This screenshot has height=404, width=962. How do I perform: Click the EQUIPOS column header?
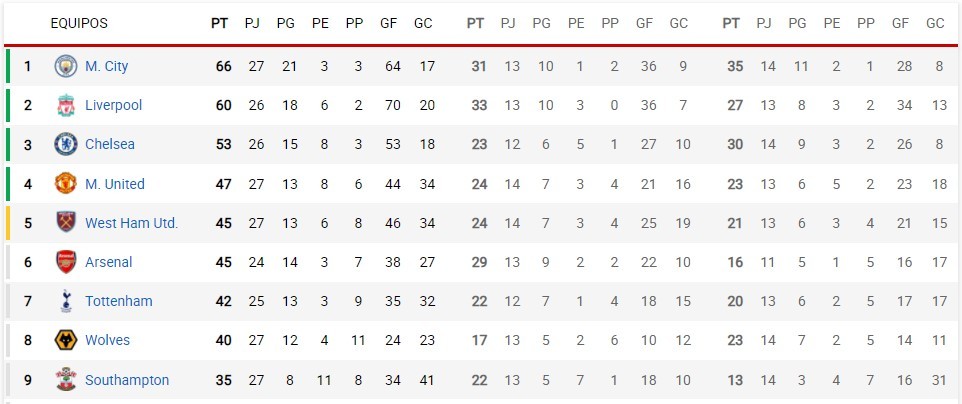[79, 23]
